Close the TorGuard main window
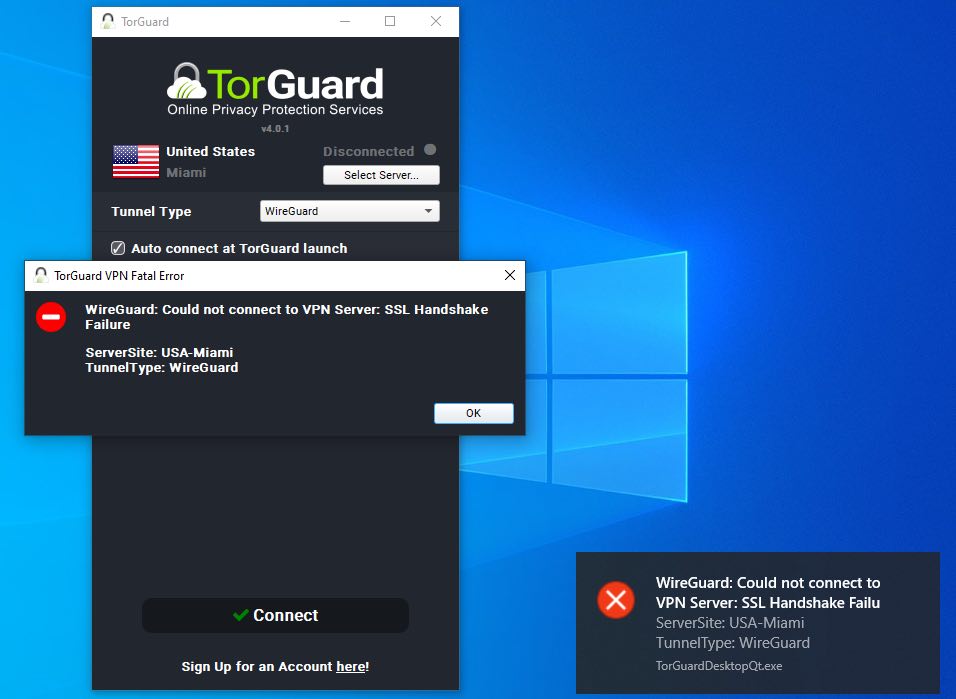The image size is (956, 699). (x=436, y=21)
